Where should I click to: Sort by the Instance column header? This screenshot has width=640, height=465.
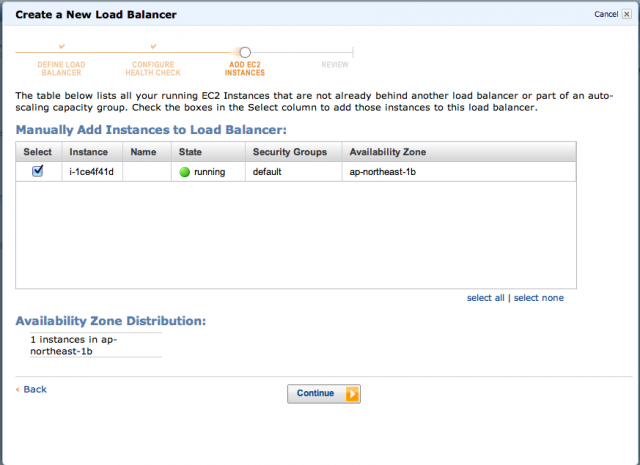tap(89, 152)
